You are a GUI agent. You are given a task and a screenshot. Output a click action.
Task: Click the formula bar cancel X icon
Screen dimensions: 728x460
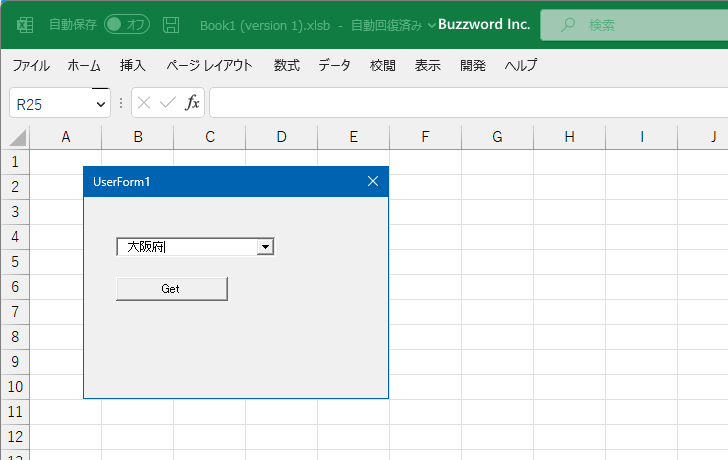[144, 103]
